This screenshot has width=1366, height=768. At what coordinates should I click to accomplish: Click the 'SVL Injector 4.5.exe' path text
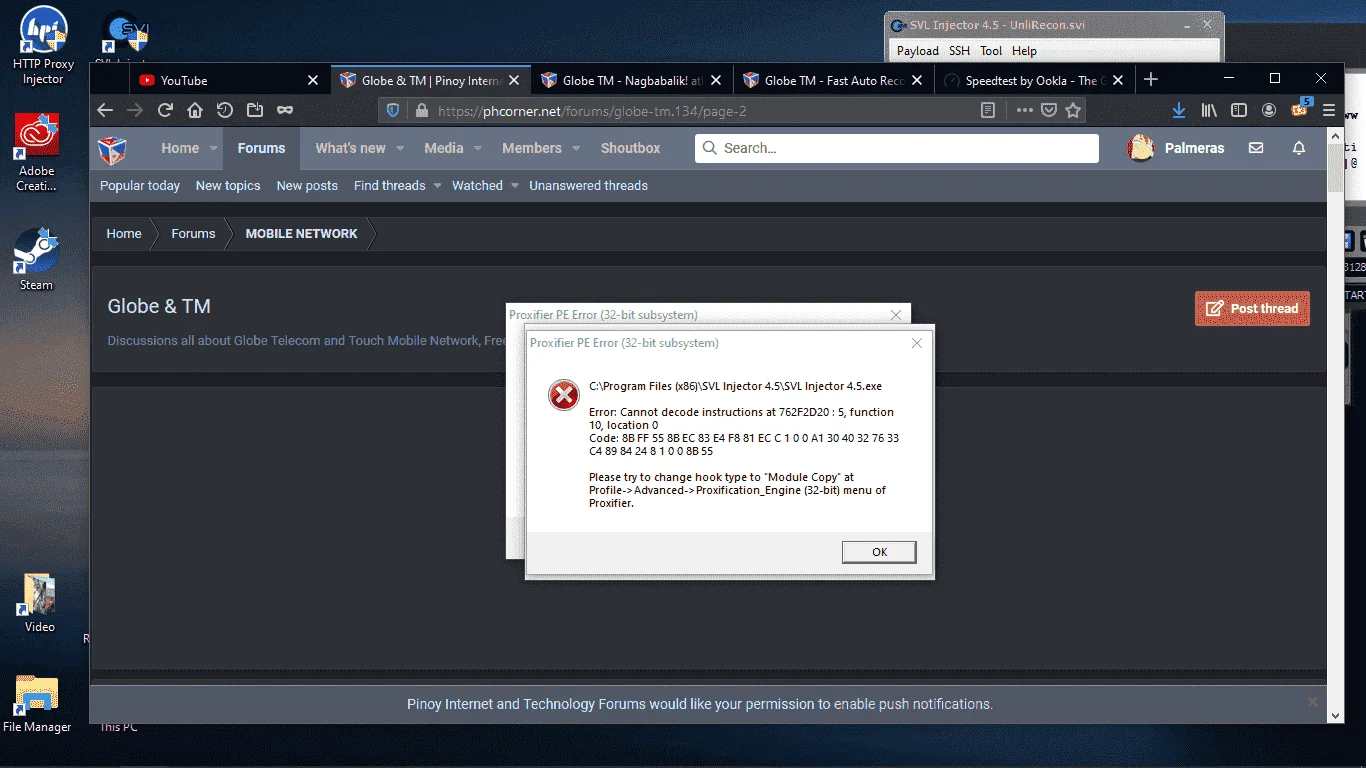click(x=735, y=386)
